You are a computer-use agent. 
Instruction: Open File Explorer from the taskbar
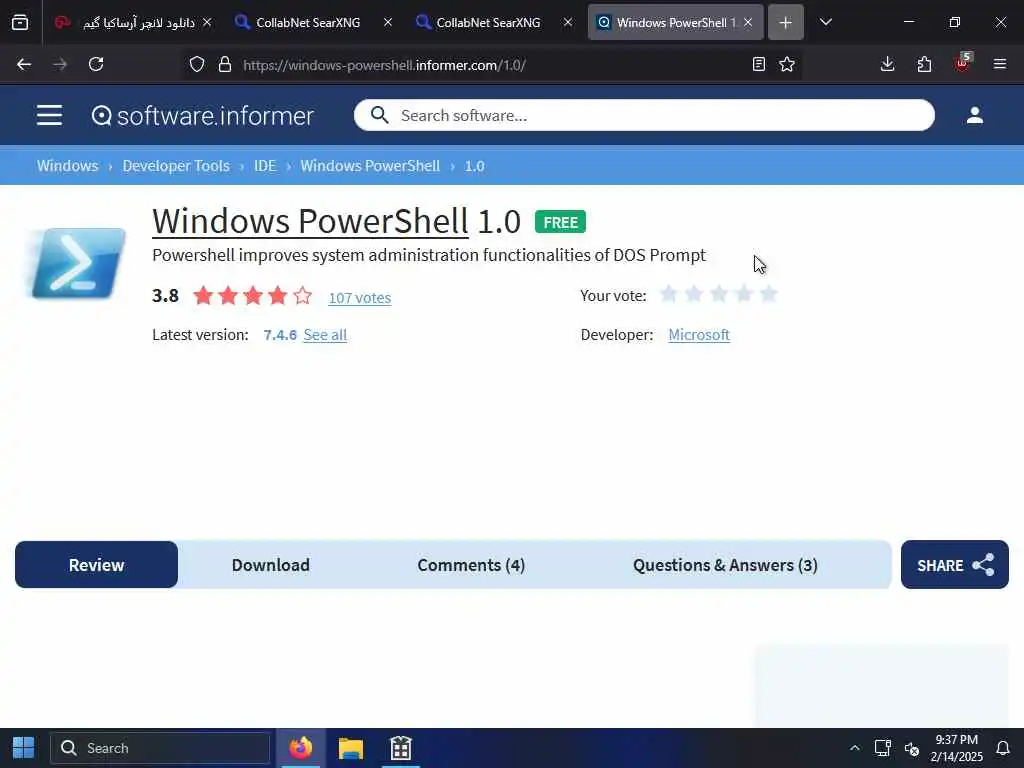pyautogui.click(x=351, y=748)
